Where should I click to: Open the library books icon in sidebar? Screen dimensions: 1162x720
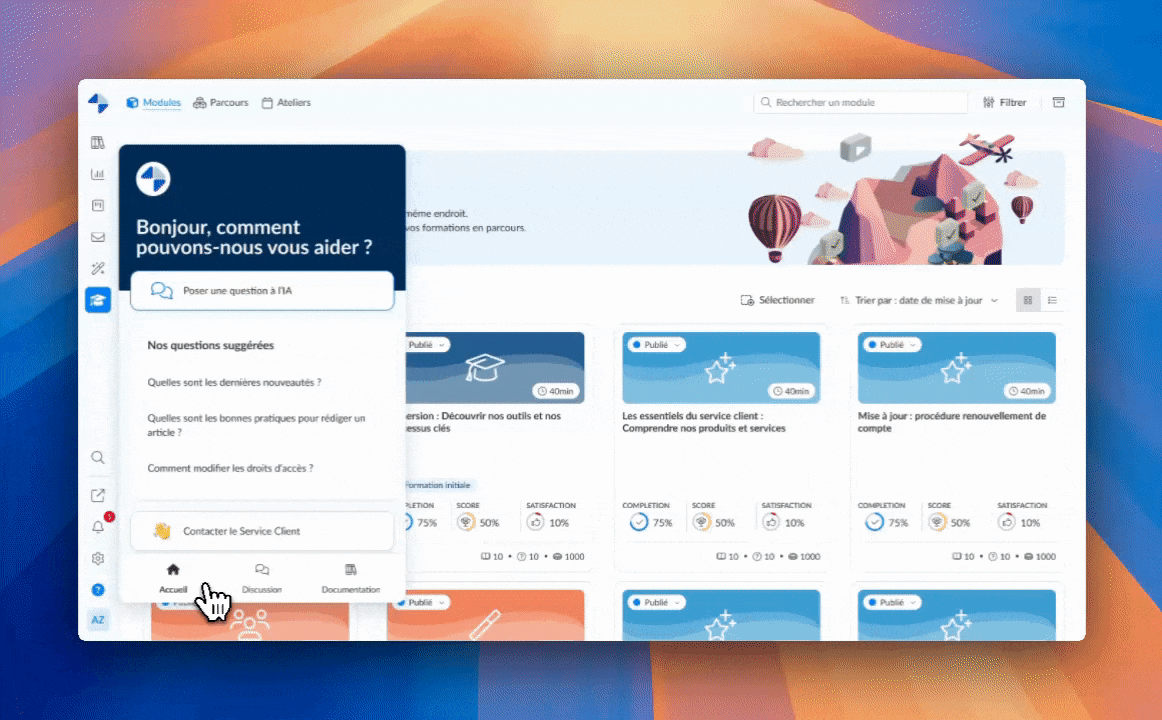tap(98, 143)
